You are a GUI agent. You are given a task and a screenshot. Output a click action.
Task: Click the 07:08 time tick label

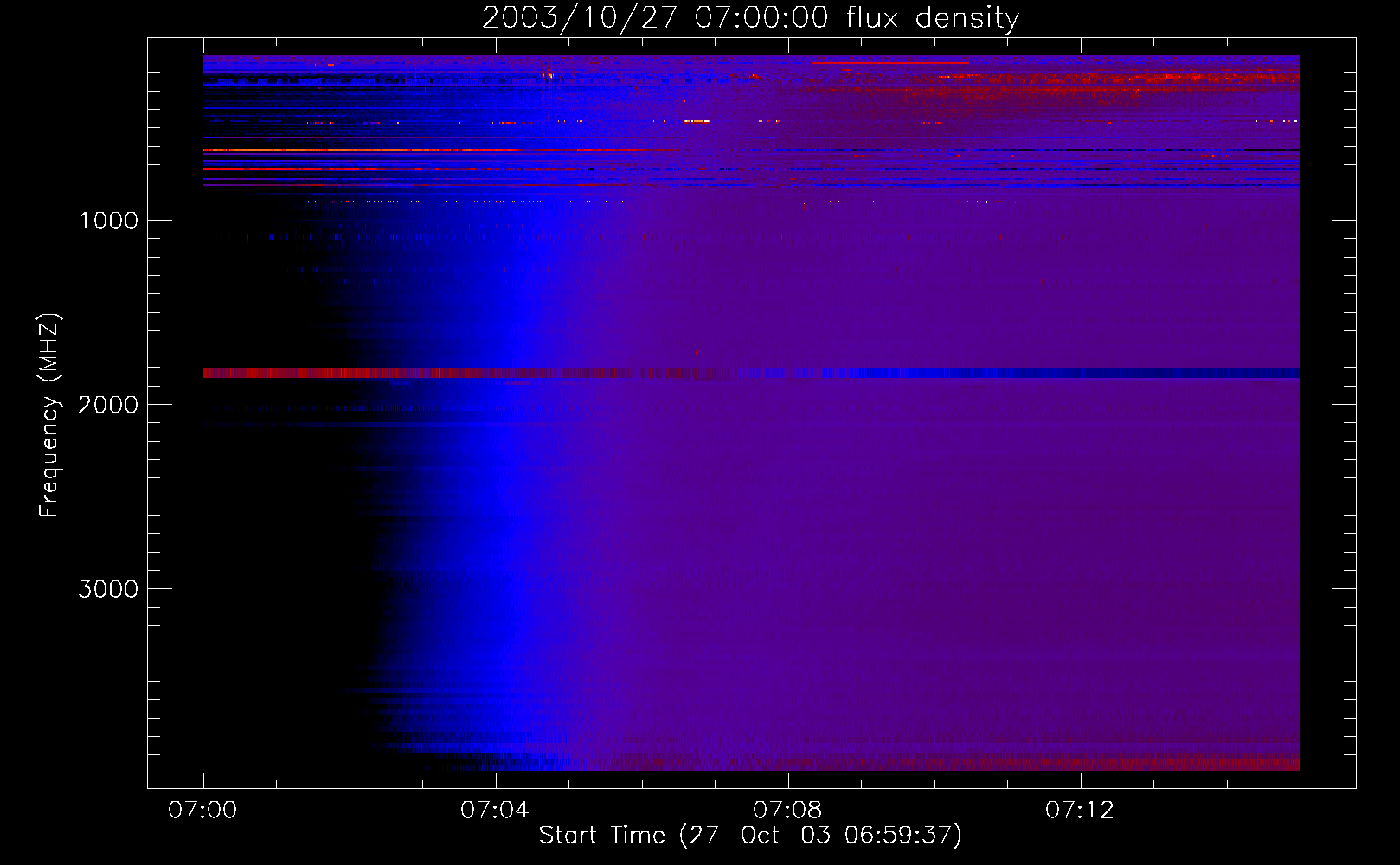tap(787, 810)
